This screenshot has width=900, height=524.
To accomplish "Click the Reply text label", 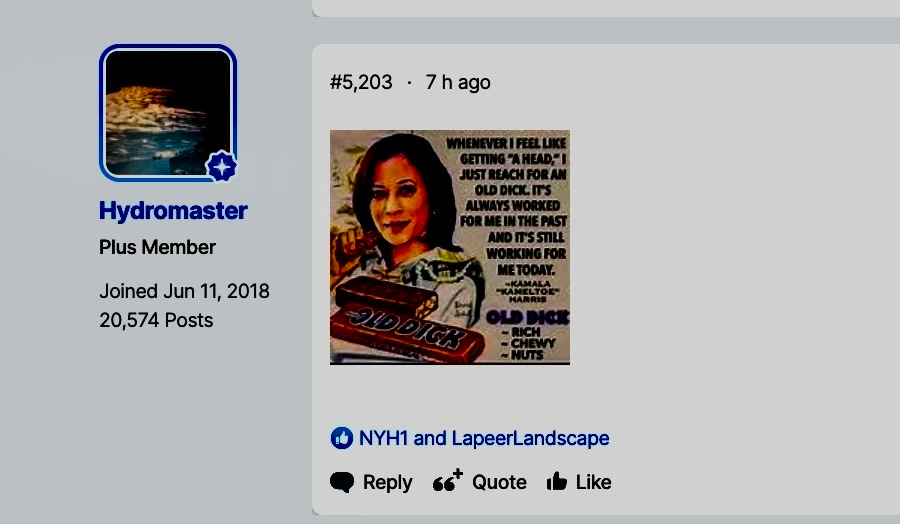I will pyautogui.click(x=387, y=482).
